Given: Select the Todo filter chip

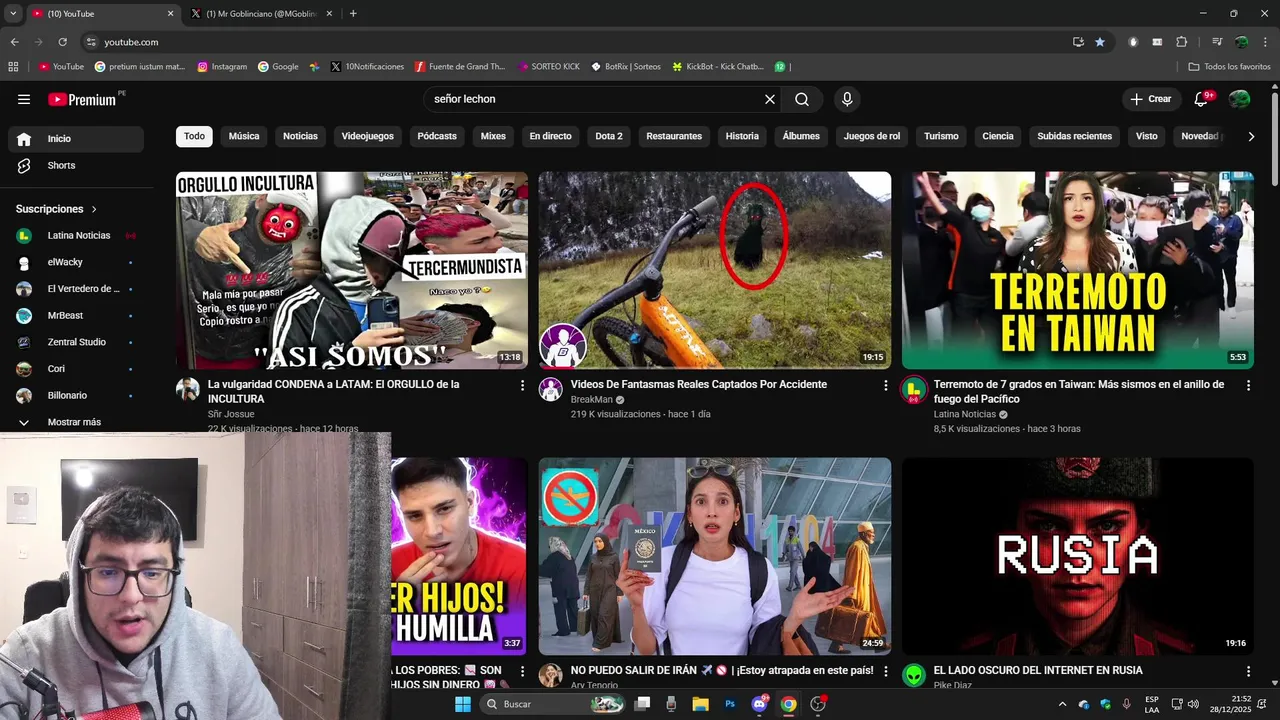Looking at the screenshot, I should tap(194, 136).
